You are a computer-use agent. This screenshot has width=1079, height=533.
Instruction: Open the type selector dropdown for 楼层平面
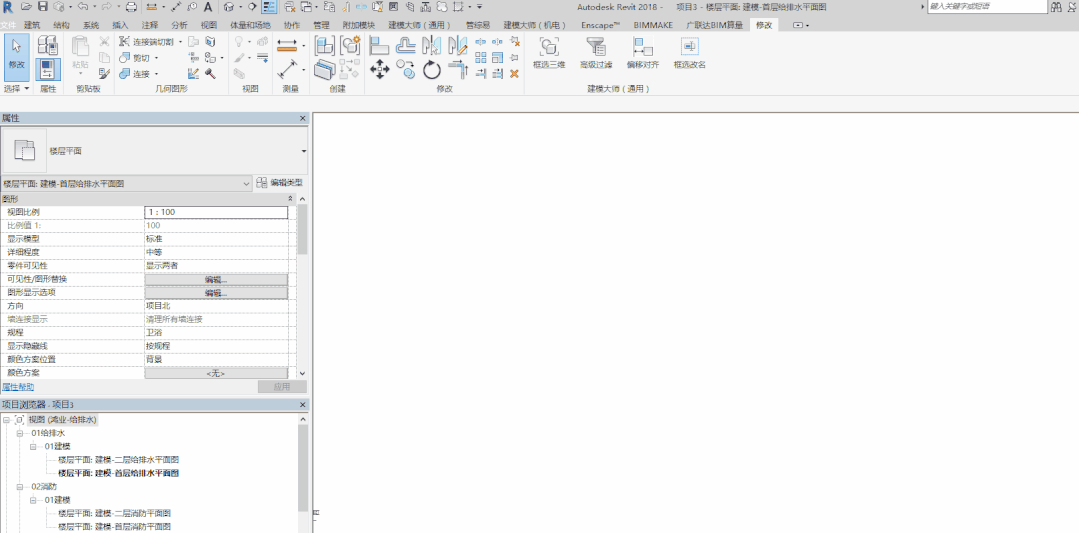(303, 151)
